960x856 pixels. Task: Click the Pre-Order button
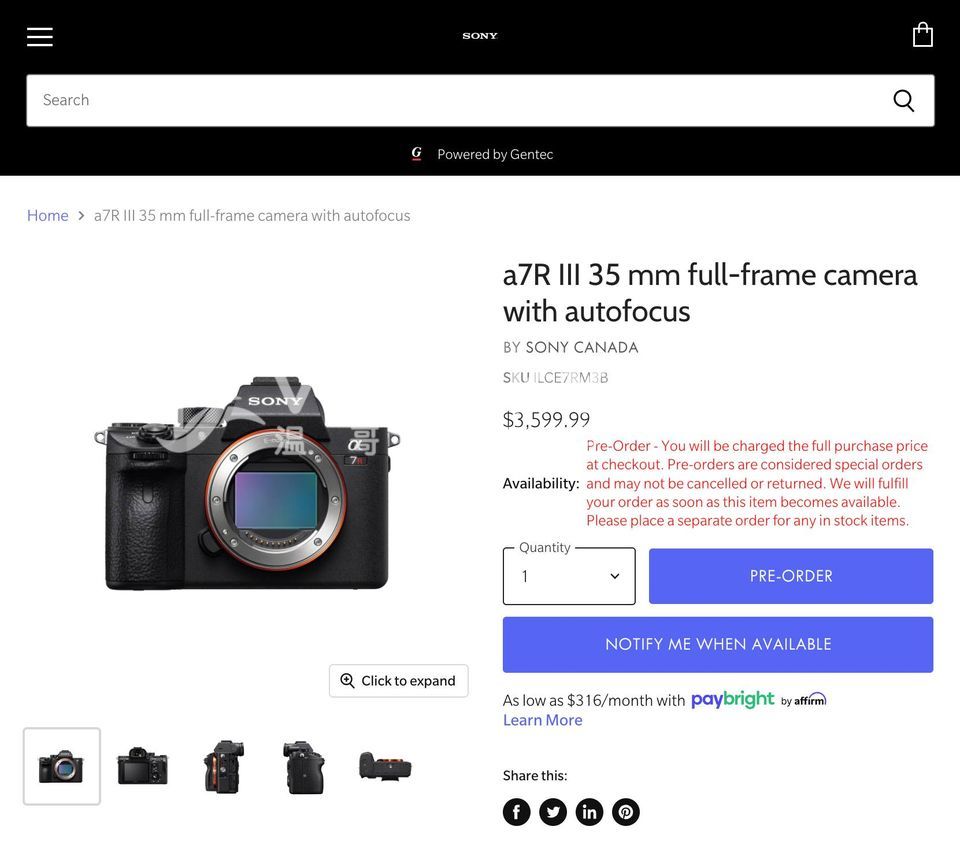click(x=791, y=576)
